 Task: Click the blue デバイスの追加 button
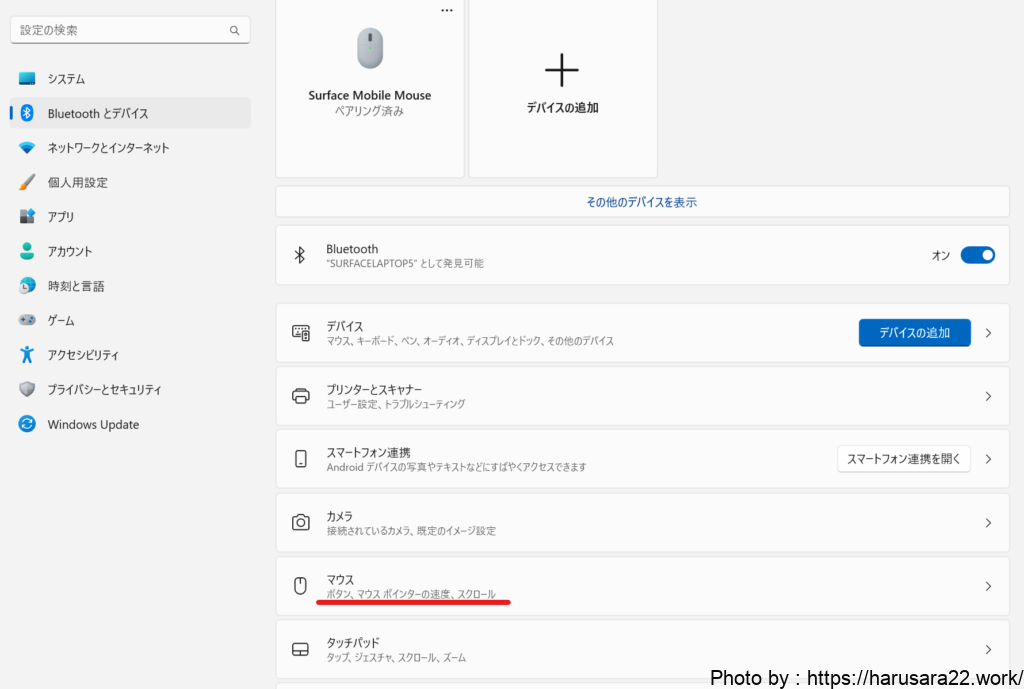click(x=914, y=333)
